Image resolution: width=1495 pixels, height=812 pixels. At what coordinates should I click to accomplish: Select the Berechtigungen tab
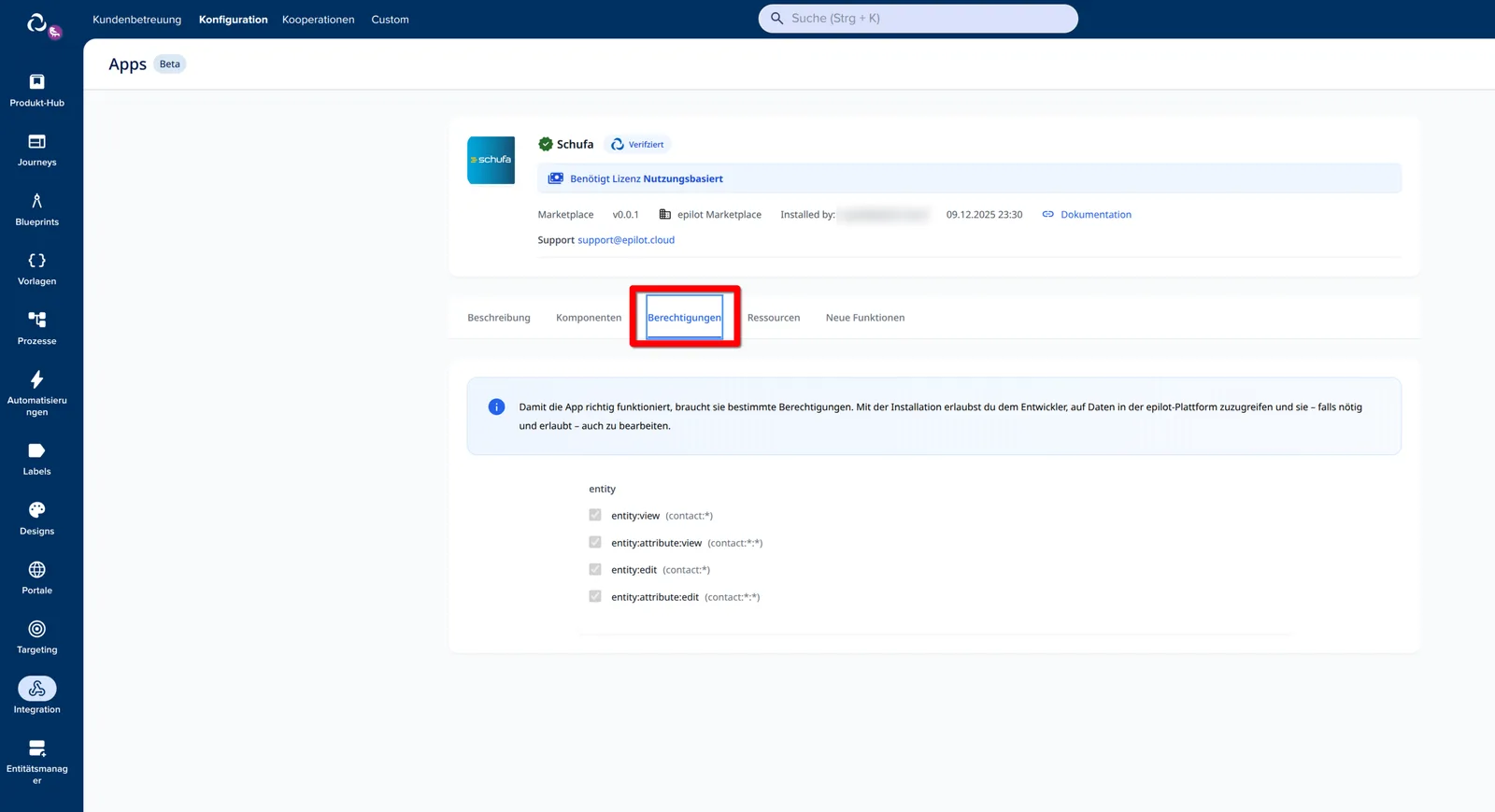(684, 318)
